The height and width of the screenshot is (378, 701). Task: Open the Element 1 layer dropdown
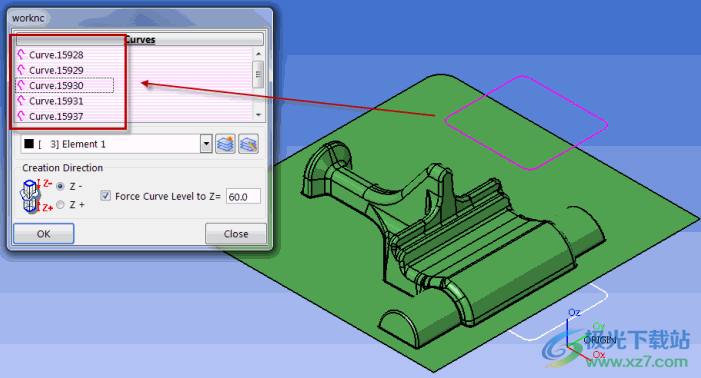206,144
